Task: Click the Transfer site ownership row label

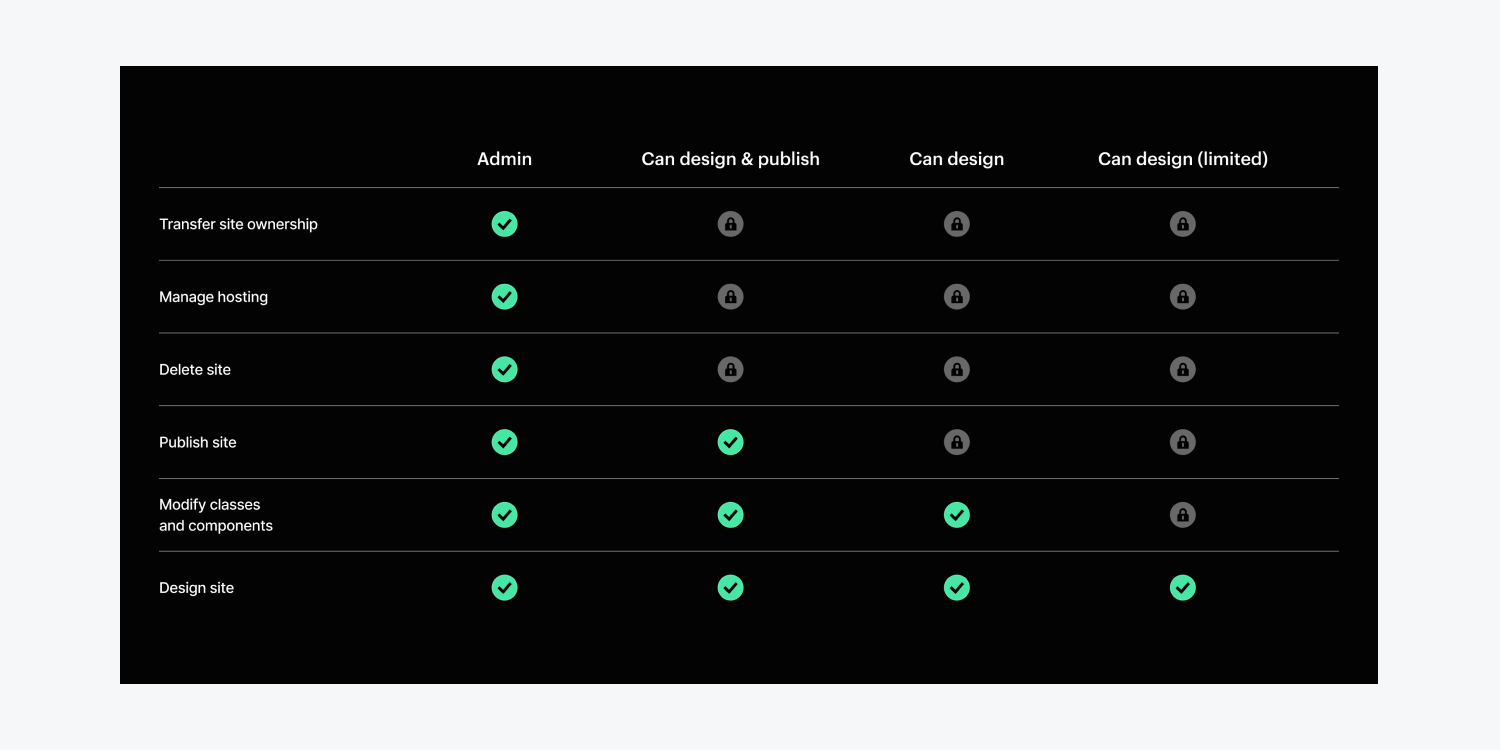Action: (238, 224)
